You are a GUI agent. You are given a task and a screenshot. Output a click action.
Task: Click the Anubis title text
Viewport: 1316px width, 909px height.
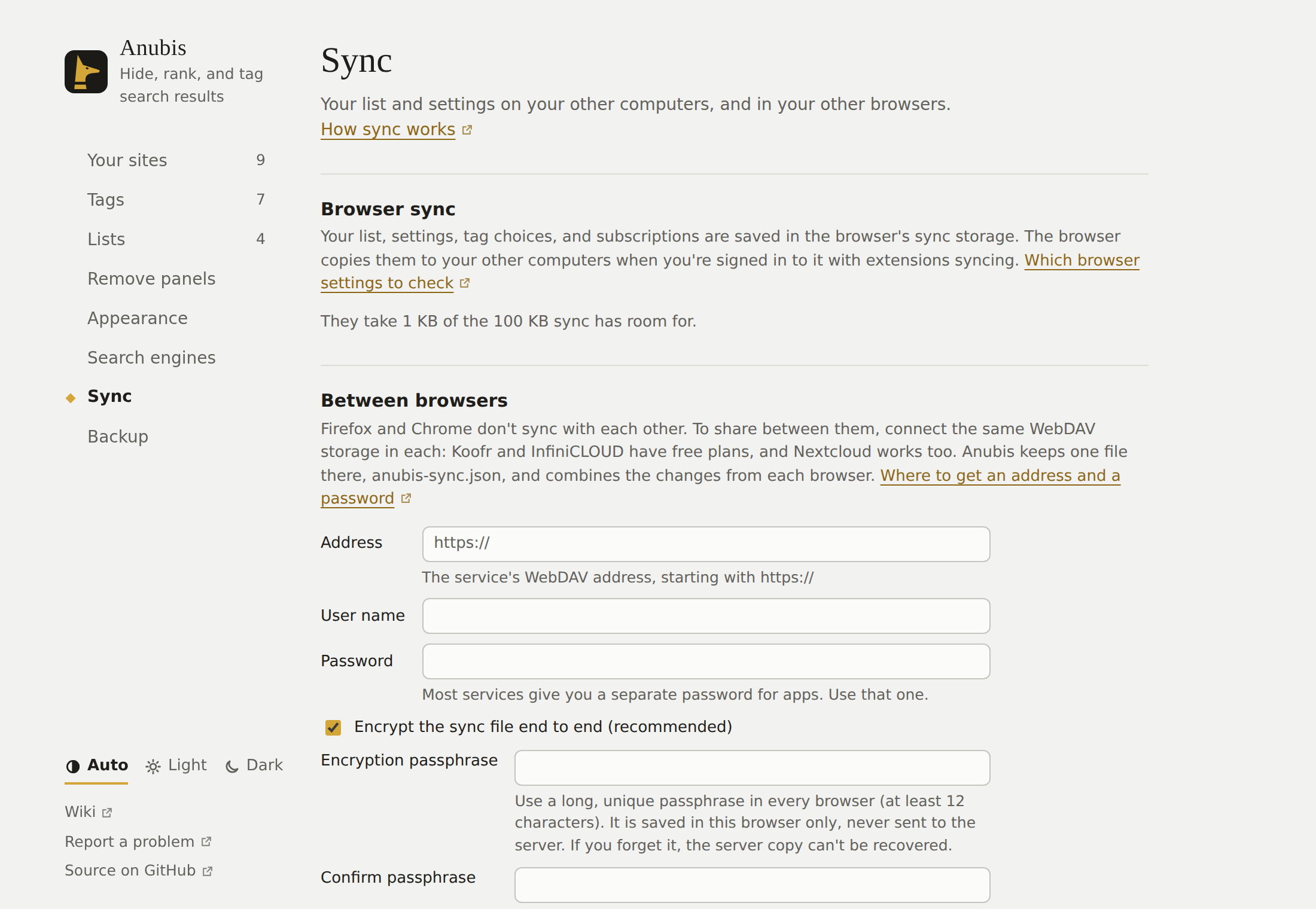(153, 48)
